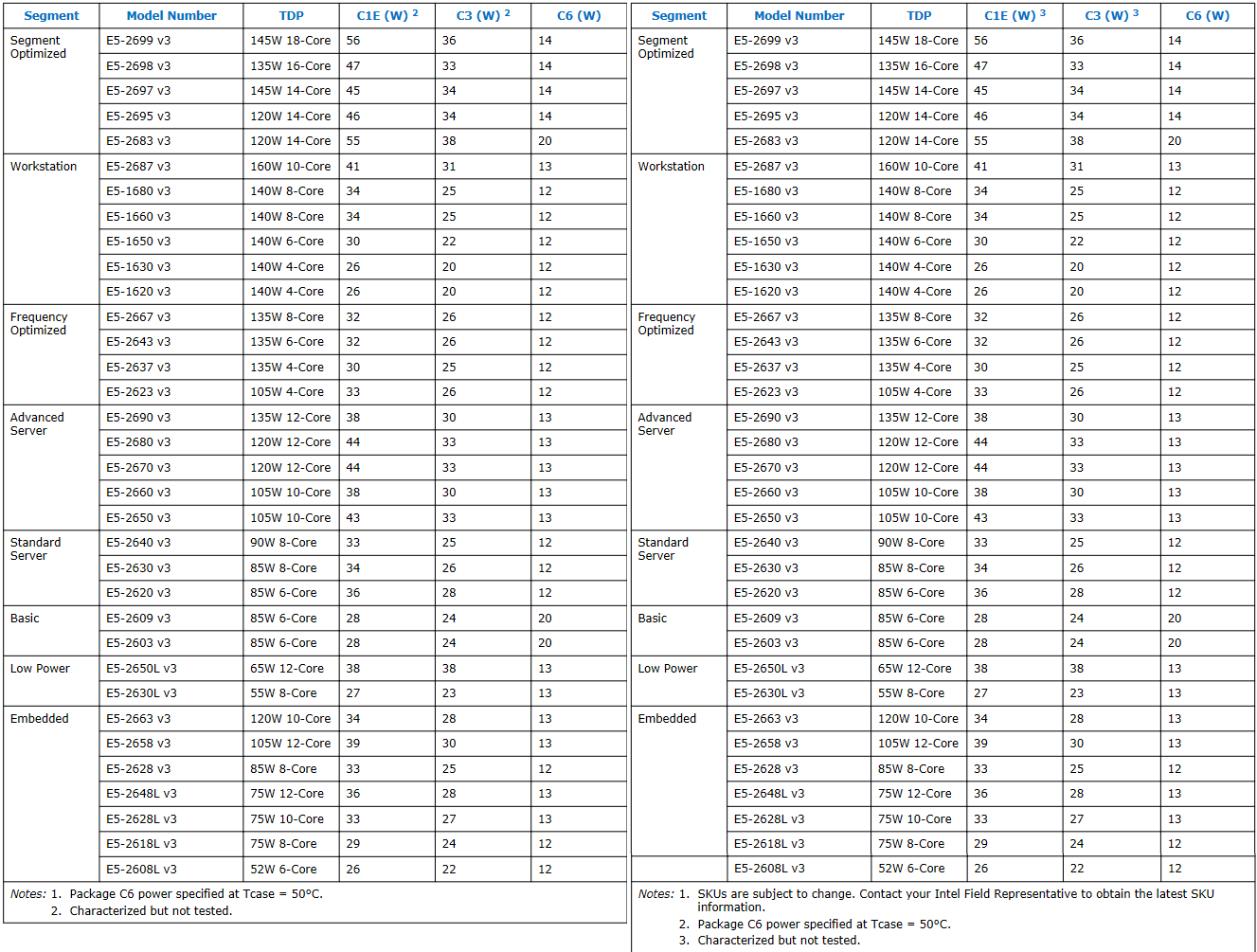The width and height of the screenshot is (1257, 952).
Task: Select the 'C3 (W) 3' column header
Action: (x=1112, y=15)
